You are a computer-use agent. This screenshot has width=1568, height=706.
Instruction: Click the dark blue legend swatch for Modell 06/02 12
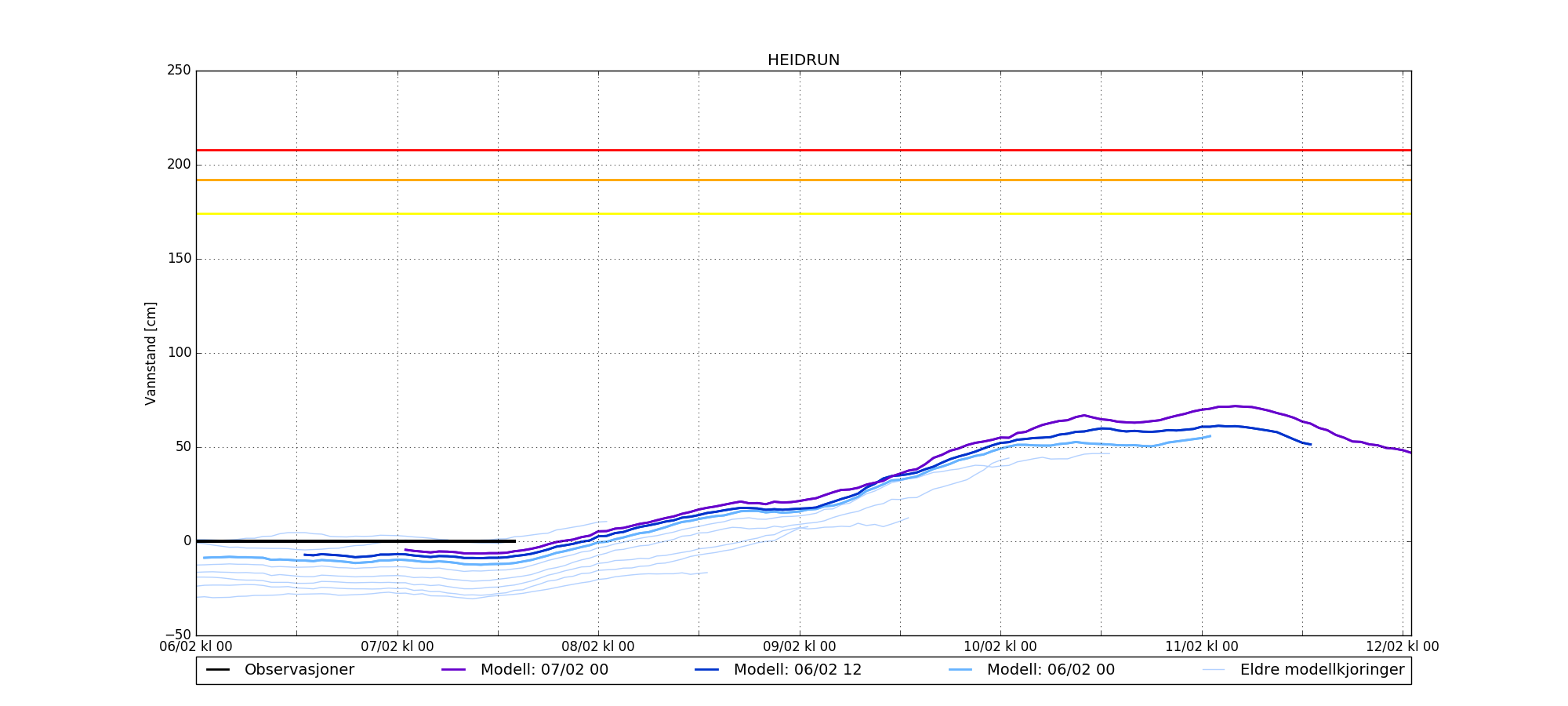(x=706, y=670)
